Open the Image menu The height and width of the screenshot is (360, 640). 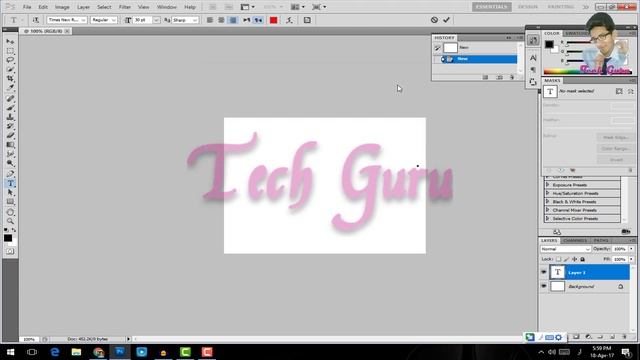tap(62, 7)
